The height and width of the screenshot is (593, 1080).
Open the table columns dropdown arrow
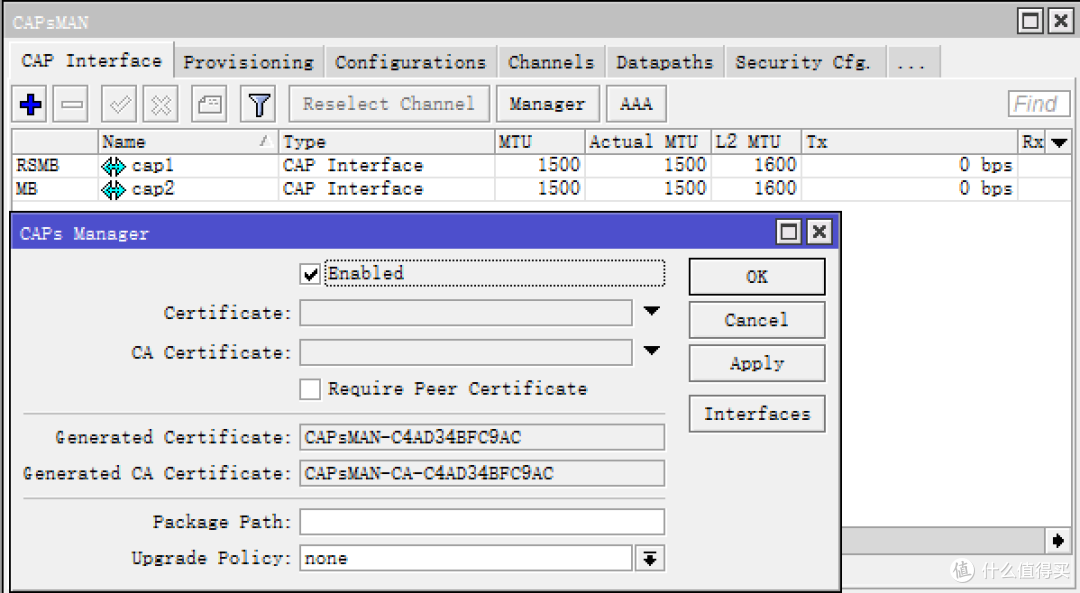tap(1059, 143)
